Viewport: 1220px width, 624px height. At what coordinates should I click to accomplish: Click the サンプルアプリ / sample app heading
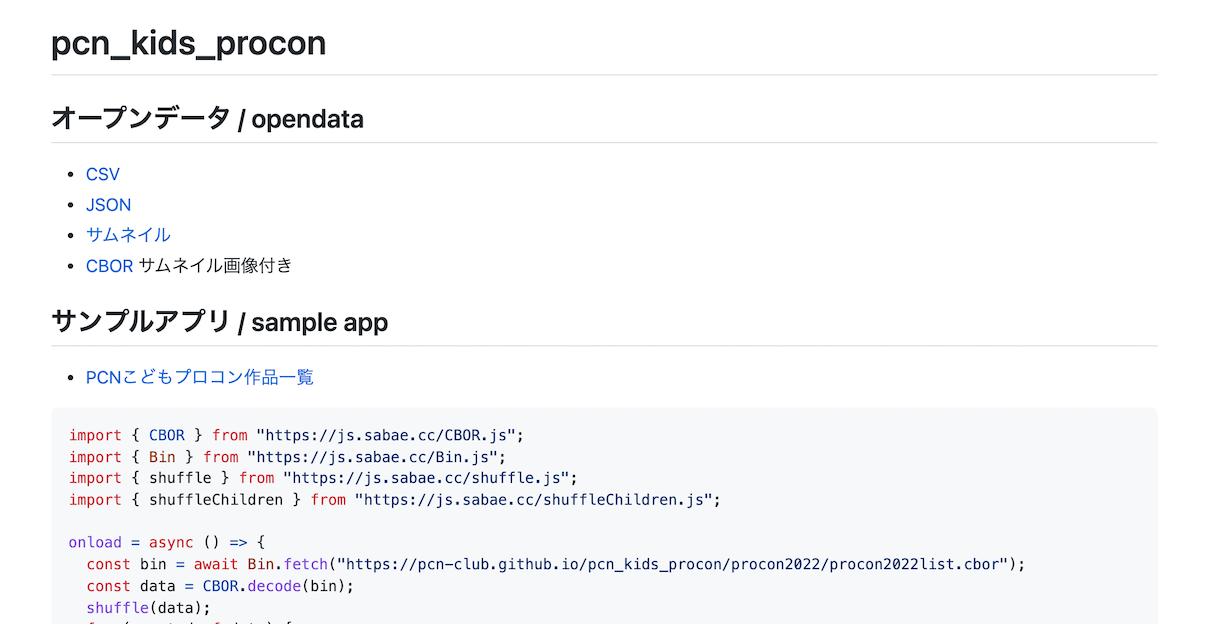pyautogui.click(x=219, y=322)
